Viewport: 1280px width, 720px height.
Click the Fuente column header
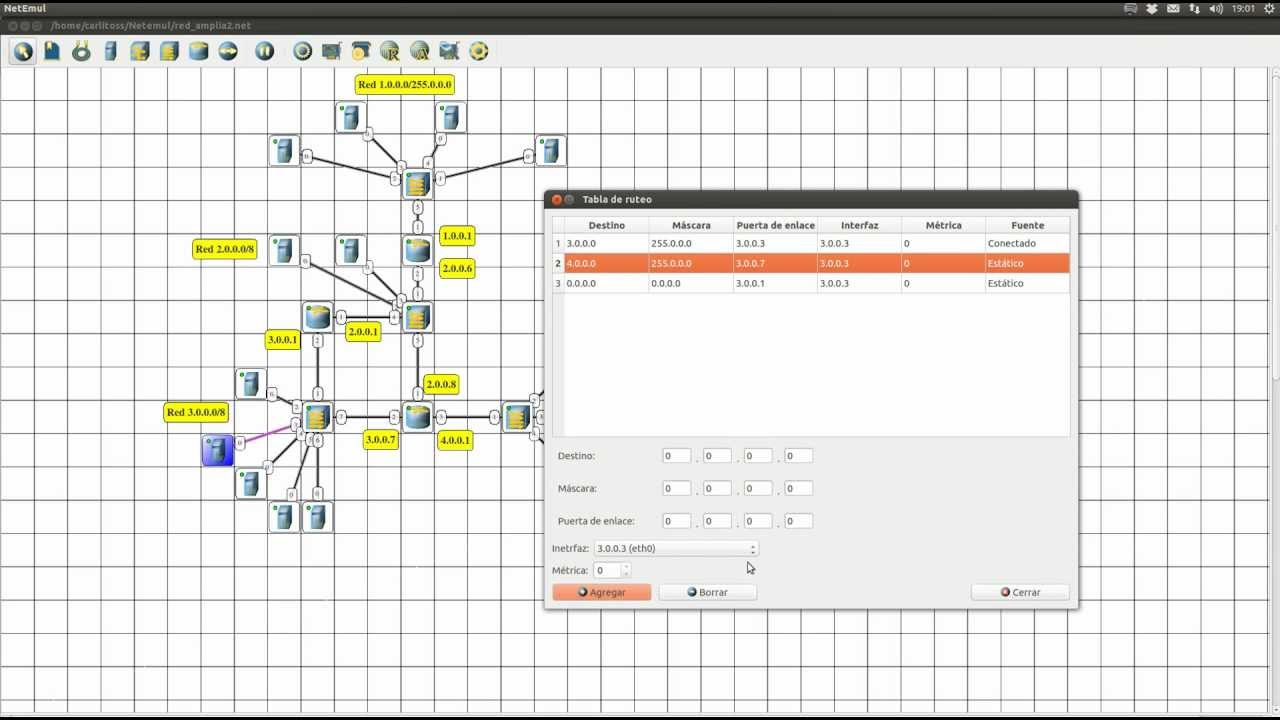(1027, 225)
